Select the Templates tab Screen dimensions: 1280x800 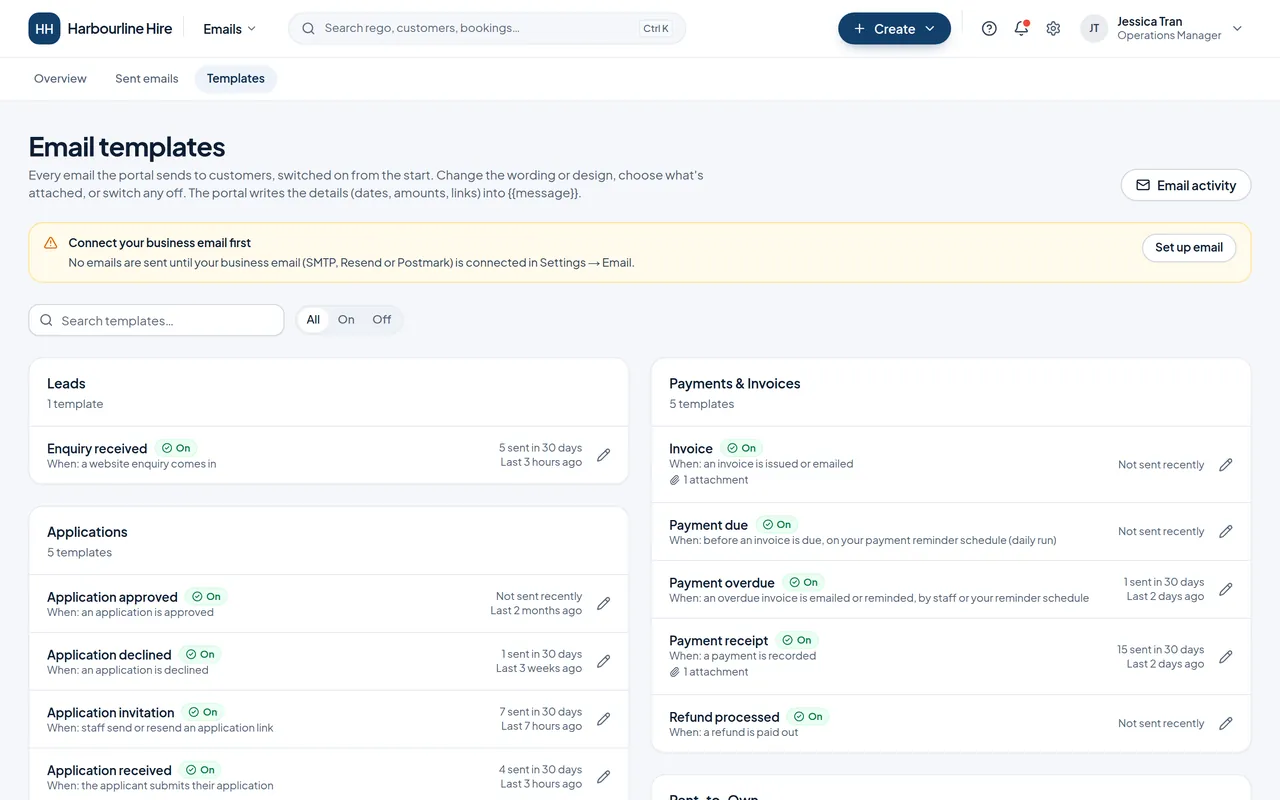(x=236, y=79)
